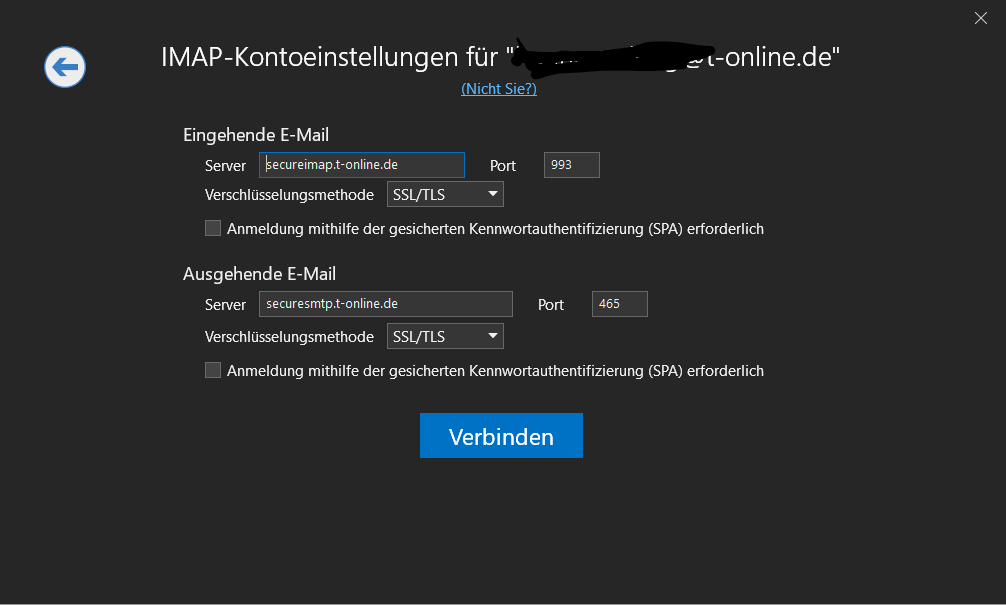Open incoming Verschlüsselungsmethode dropdown
This screenshot has width=1006, height=605.
coord(445,194)
